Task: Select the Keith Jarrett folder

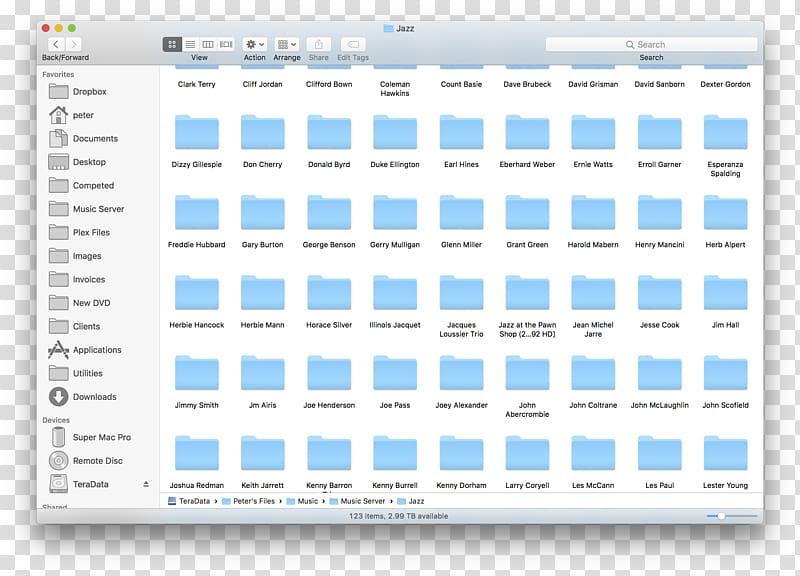Action: (x=263, y=454)
